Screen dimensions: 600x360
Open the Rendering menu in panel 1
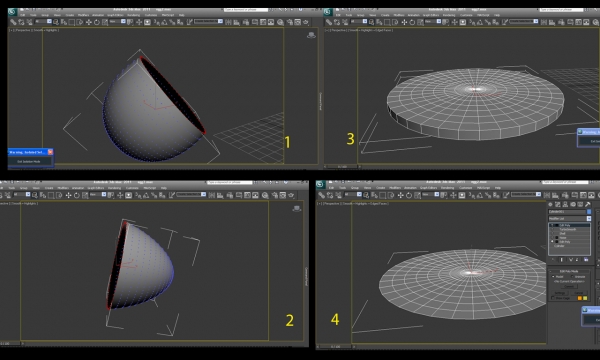pyautogui.click(x=134, y=15)
